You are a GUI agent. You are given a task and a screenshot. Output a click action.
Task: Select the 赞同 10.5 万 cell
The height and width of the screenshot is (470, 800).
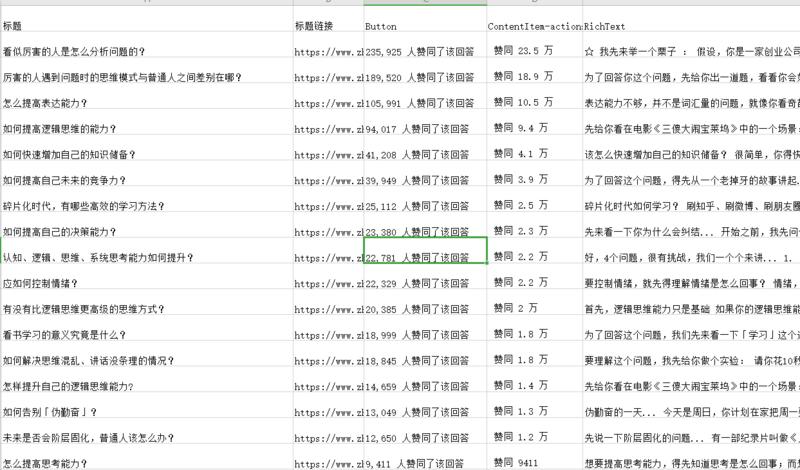click(534, 103)
